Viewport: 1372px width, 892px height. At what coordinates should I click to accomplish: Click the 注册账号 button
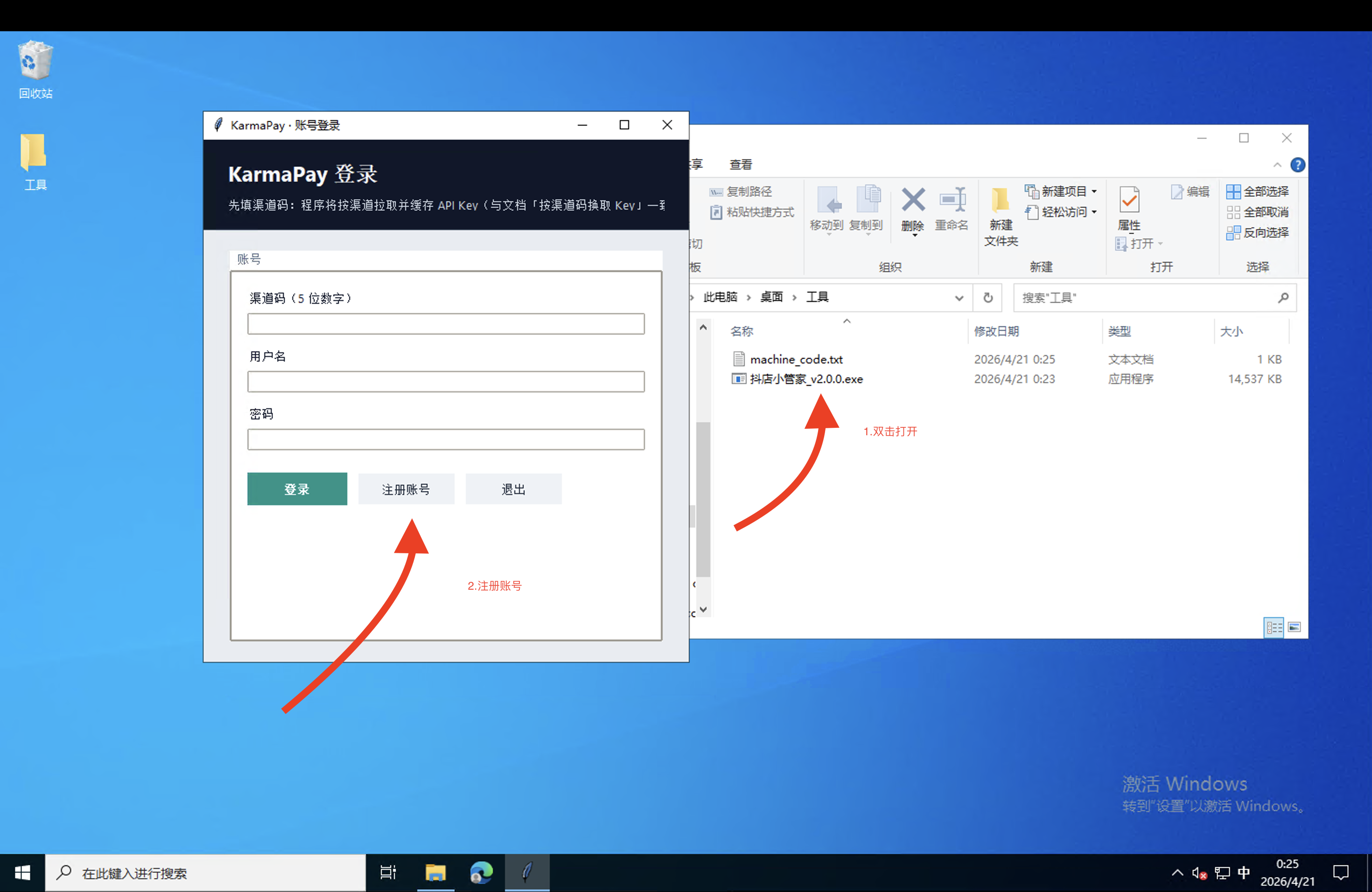[x=406, y=488]
